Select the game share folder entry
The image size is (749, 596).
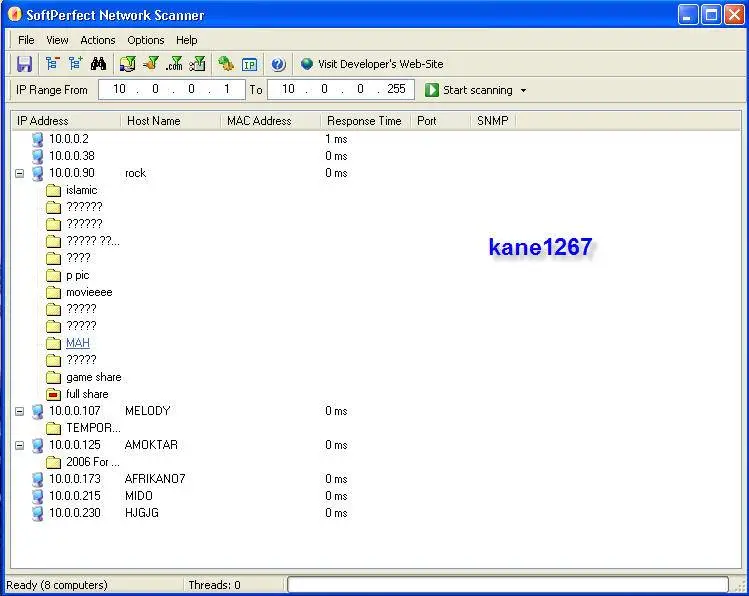pyautogui.click(x=94, y=377)
